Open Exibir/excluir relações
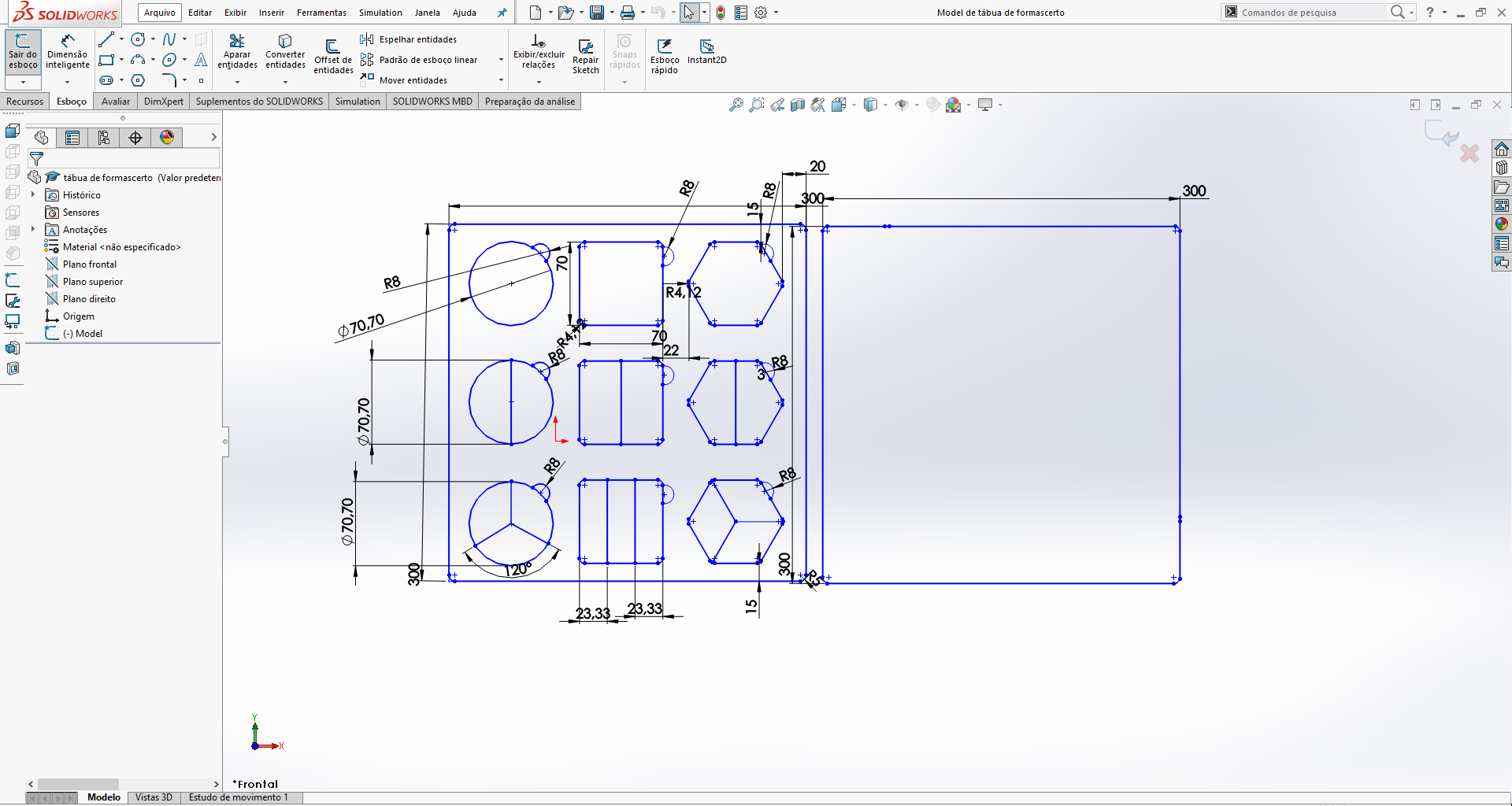 539,52
